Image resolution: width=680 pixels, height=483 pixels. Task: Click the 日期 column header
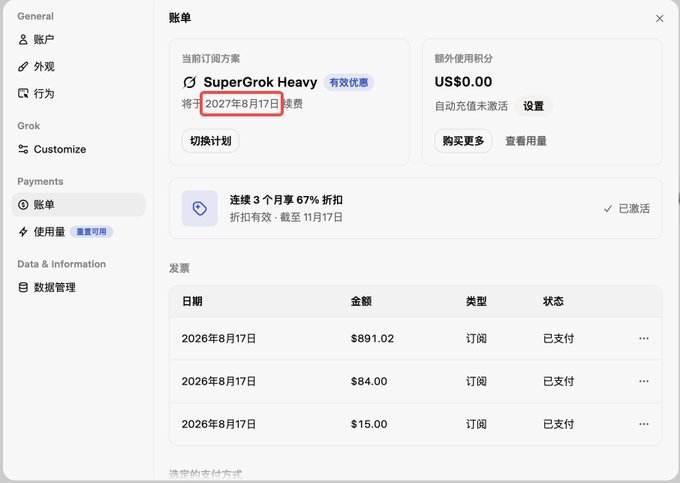(192, 301)
